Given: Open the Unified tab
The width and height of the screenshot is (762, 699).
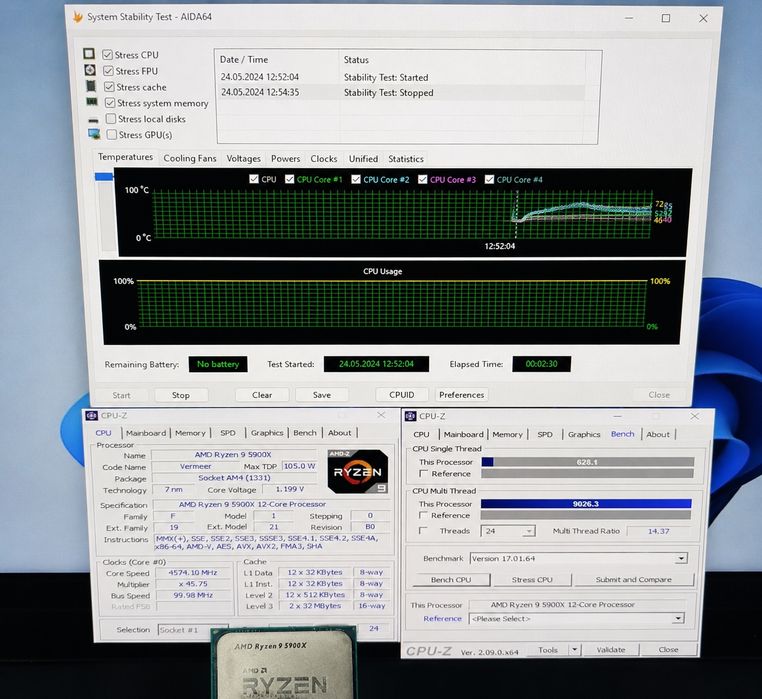Looking at the screenshot, I should pyautogui.click(x=363, y=158).
